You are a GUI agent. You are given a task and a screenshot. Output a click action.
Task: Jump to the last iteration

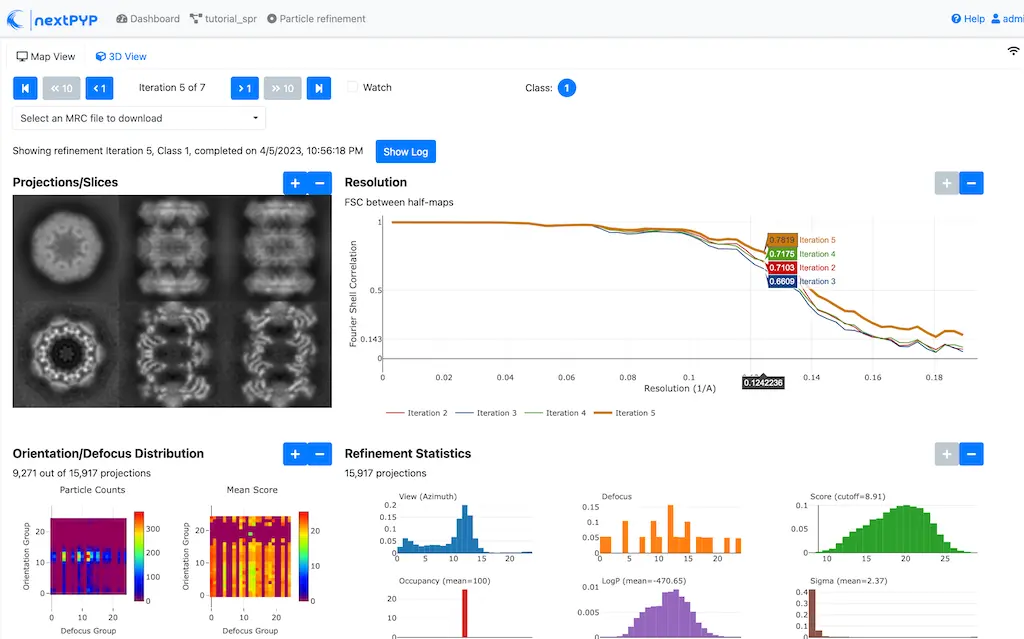coord(318,88)
